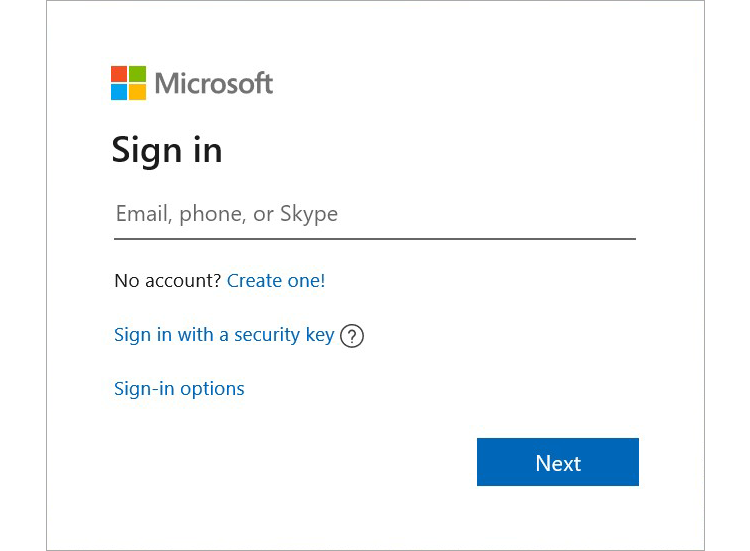Choose "Sign in with a security key"

[x=224, y=335]
